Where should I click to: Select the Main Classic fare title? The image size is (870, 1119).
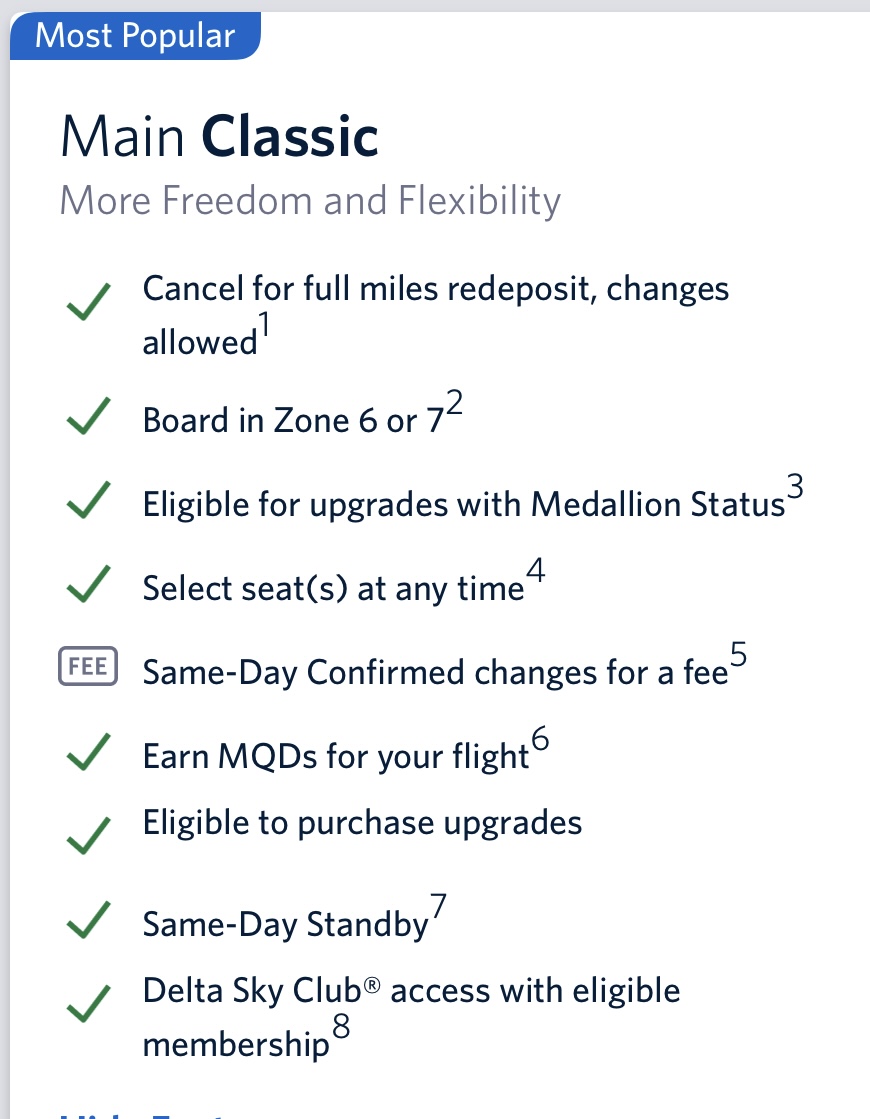[219, 136]
